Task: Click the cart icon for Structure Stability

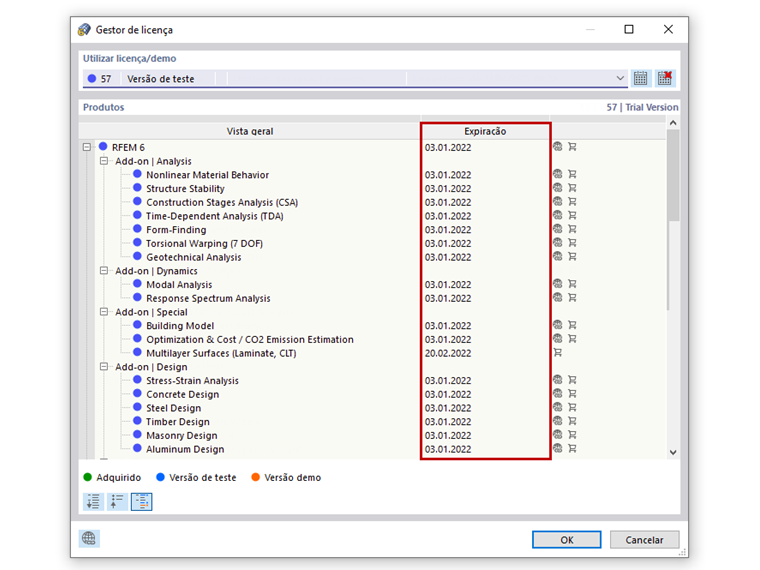Action: tap(572, 188)
